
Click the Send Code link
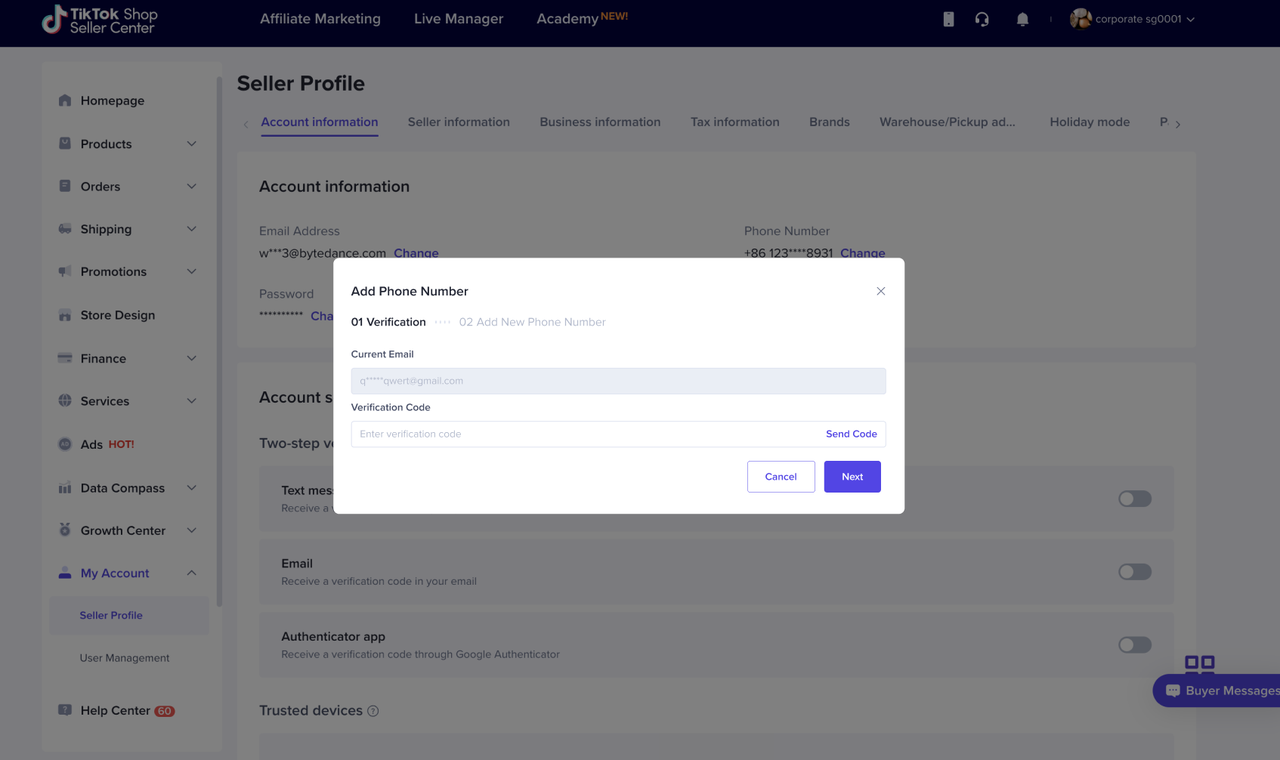click(851, 434)
